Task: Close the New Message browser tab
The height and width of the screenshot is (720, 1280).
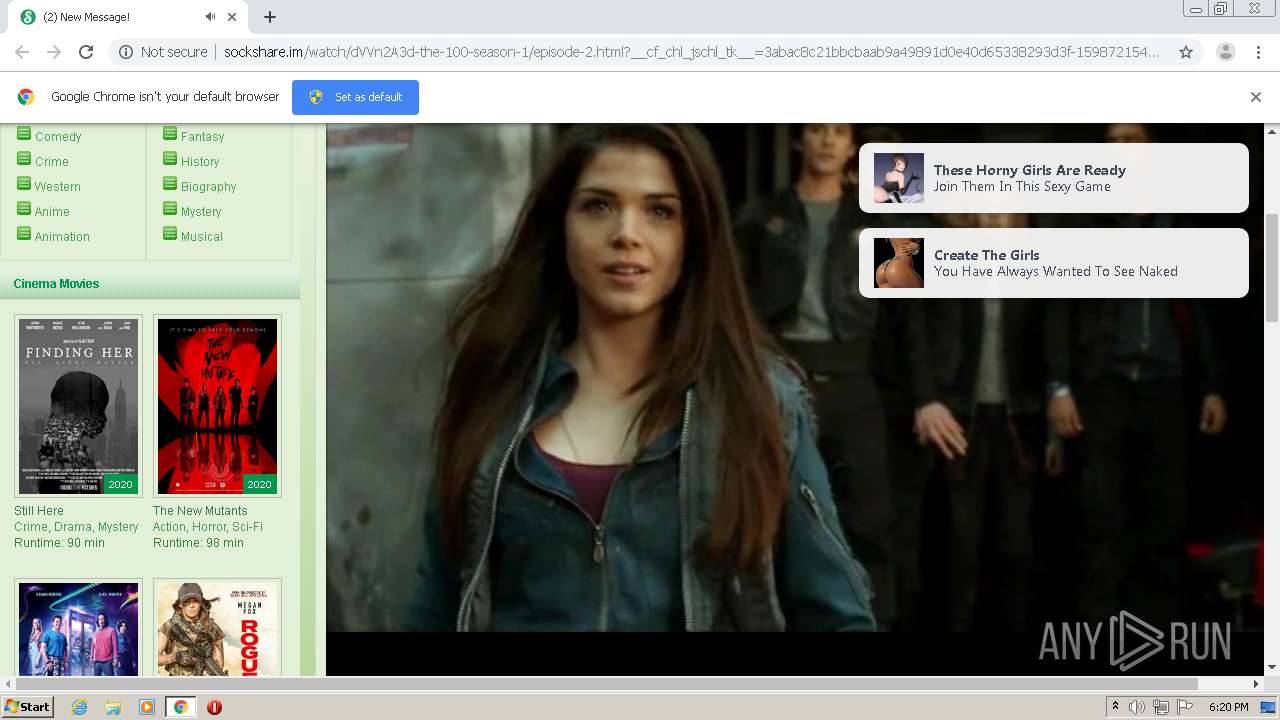Action: 232,17
